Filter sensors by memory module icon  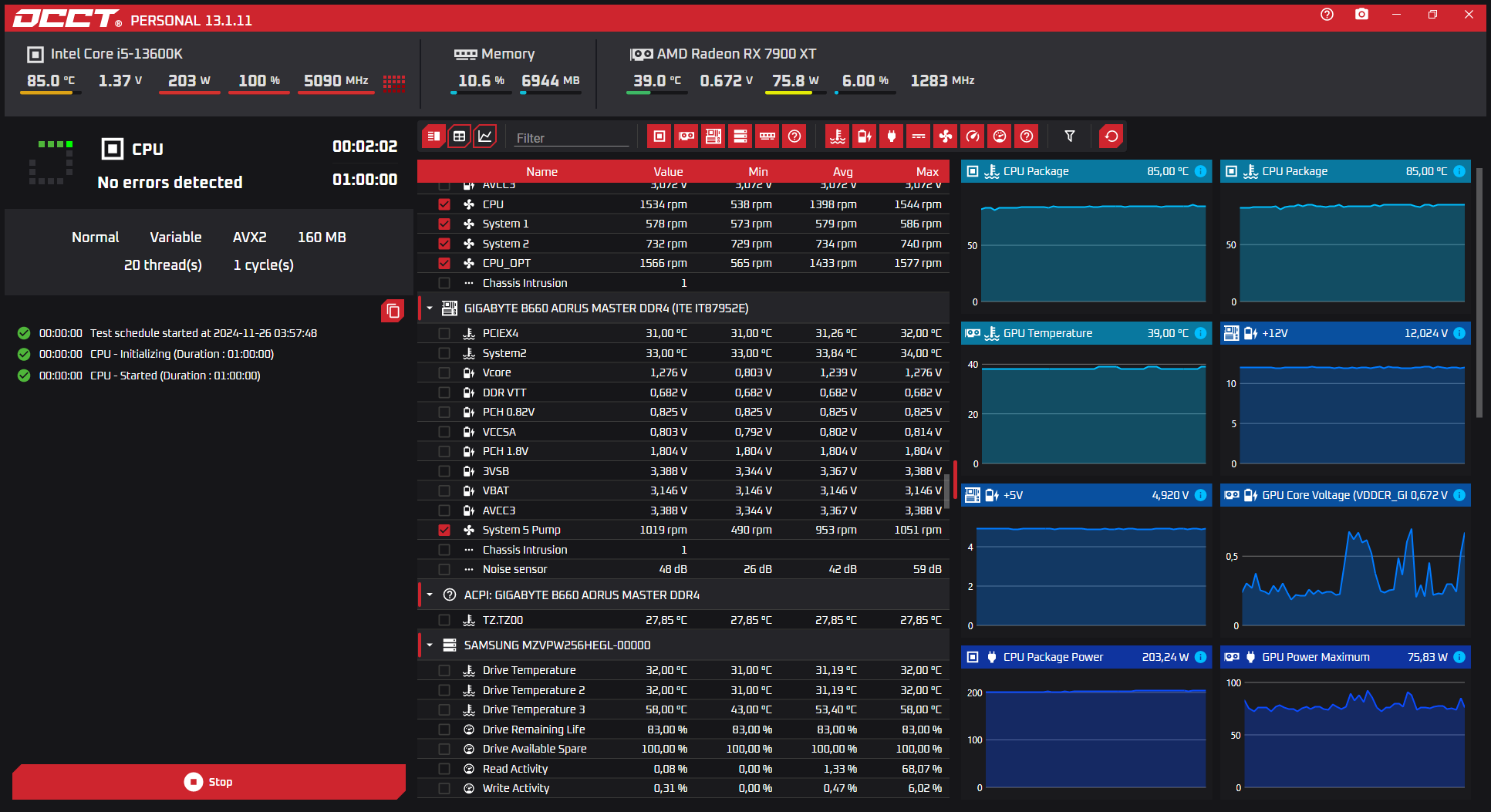pos(767,136)
